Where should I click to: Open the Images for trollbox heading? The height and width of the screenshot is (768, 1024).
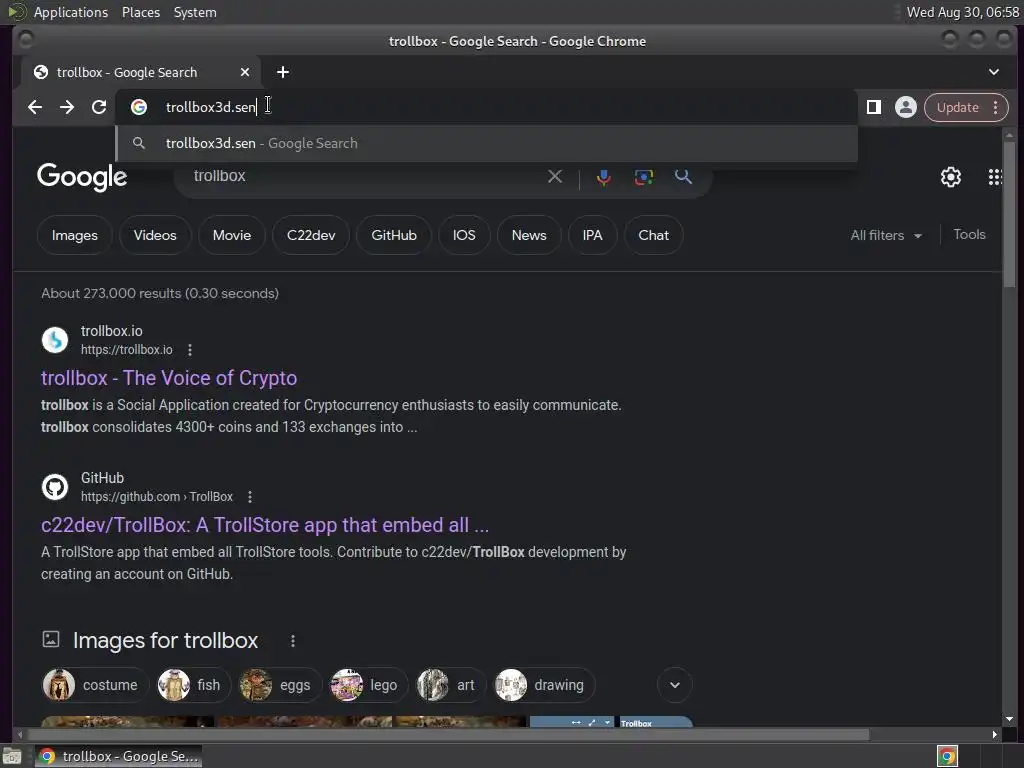coord(165,641)
